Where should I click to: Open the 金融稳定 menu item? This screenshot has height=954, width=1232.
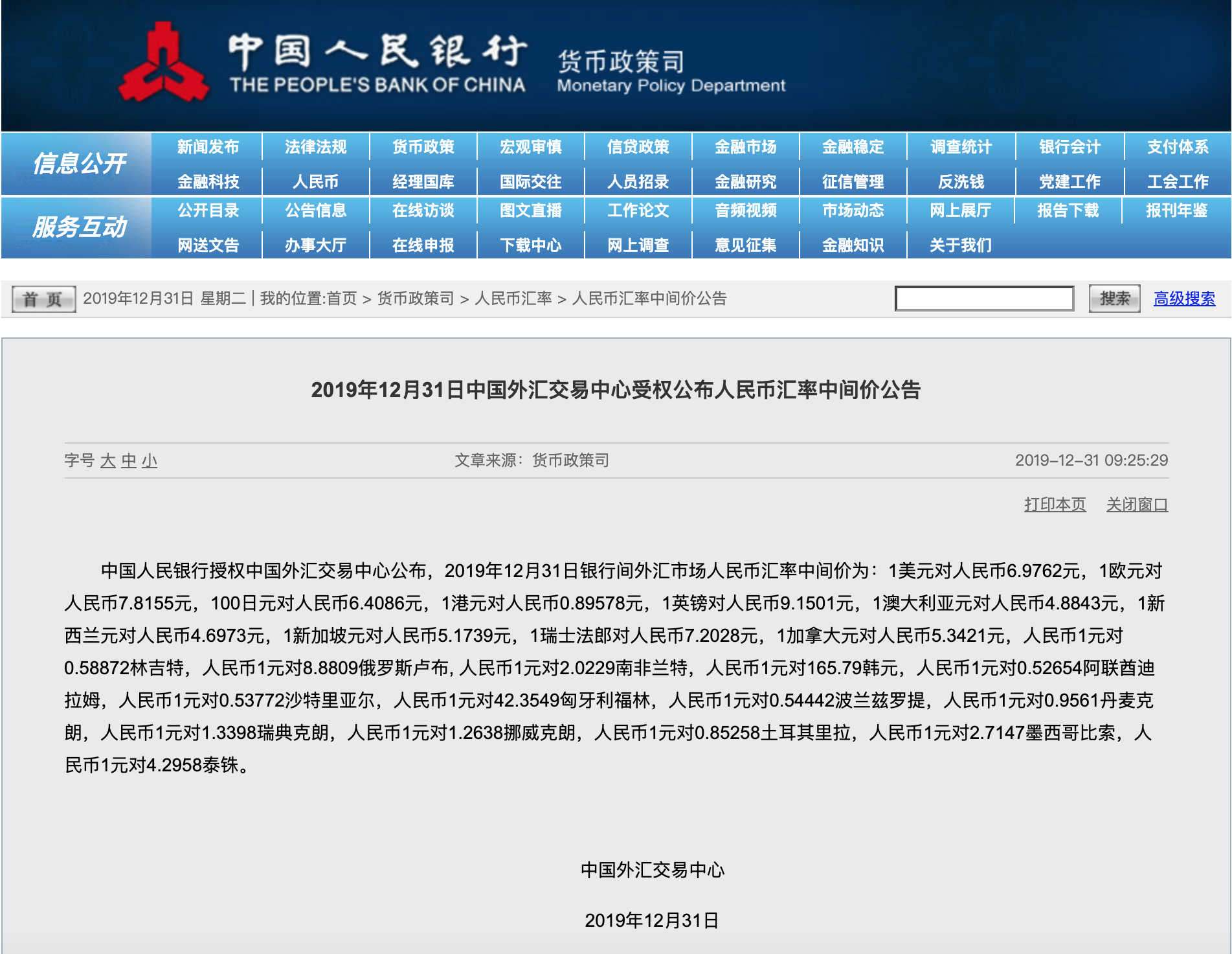(853, 147)
